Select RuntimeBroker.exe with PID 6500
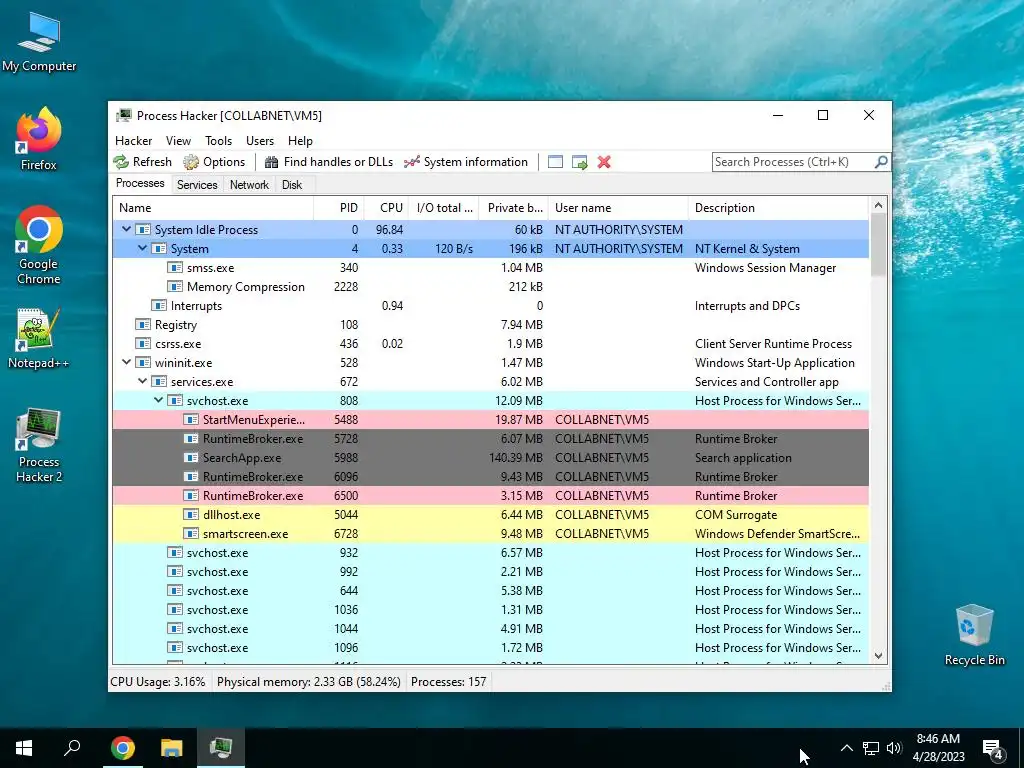Screen dimensions: 1024x768 point(491,496)
